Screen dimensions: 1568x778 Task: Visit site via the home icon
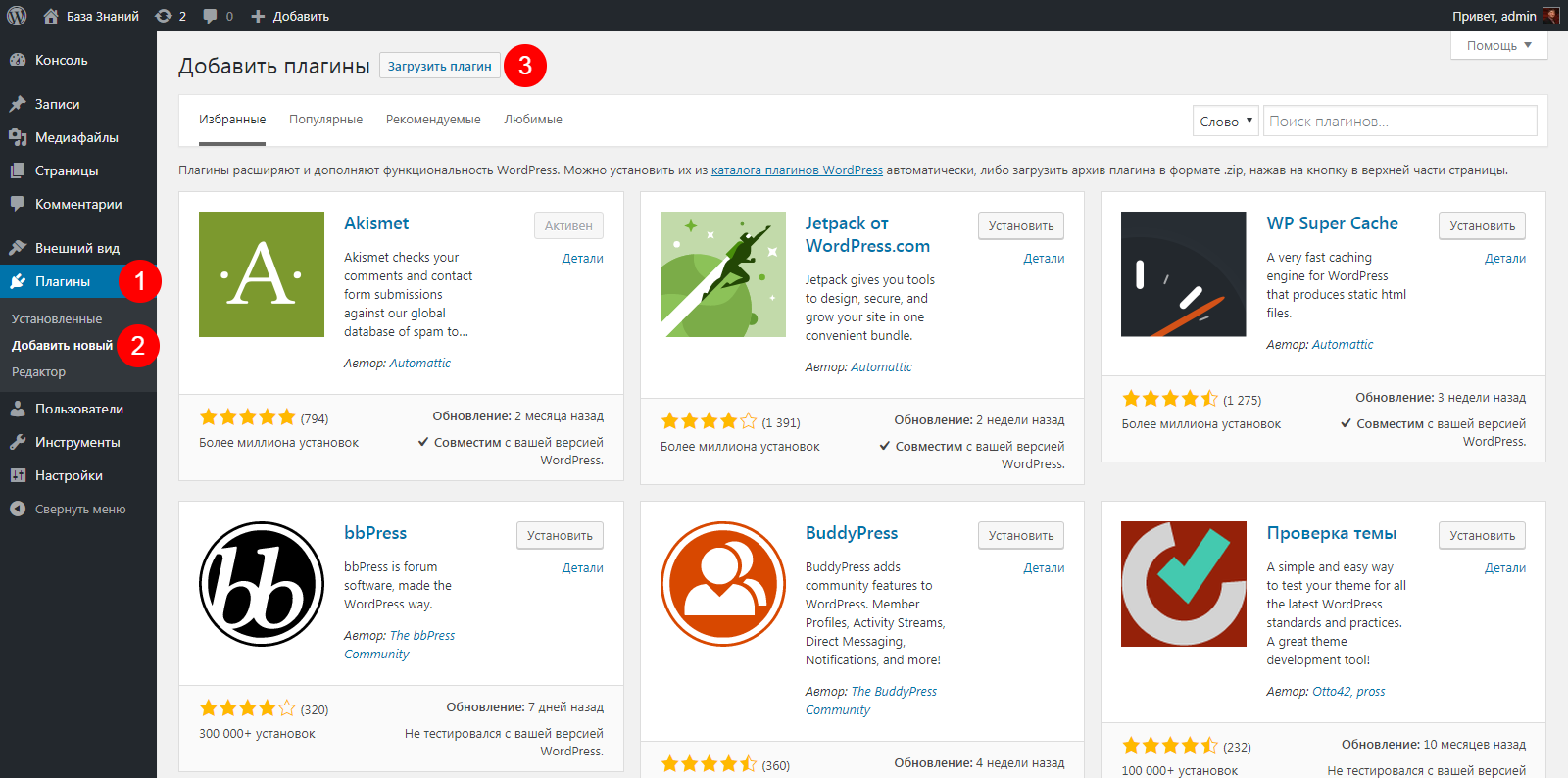pyautogui.click(x=51, y=16)
